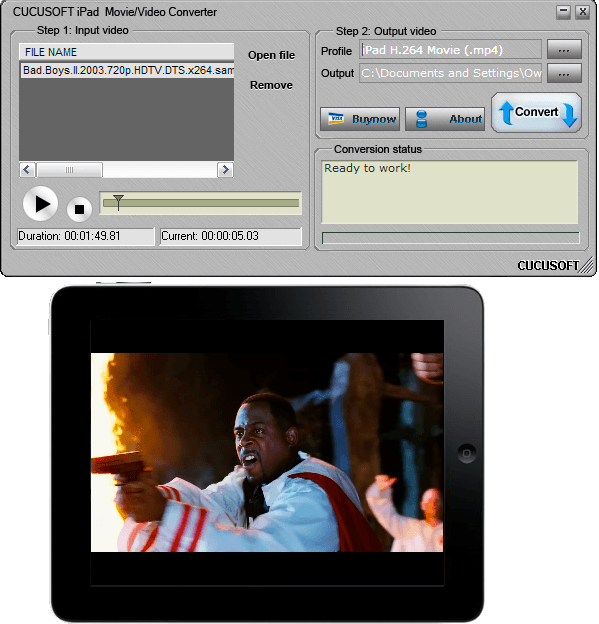
Task: Click the Output path field
Action: point(451,73)
